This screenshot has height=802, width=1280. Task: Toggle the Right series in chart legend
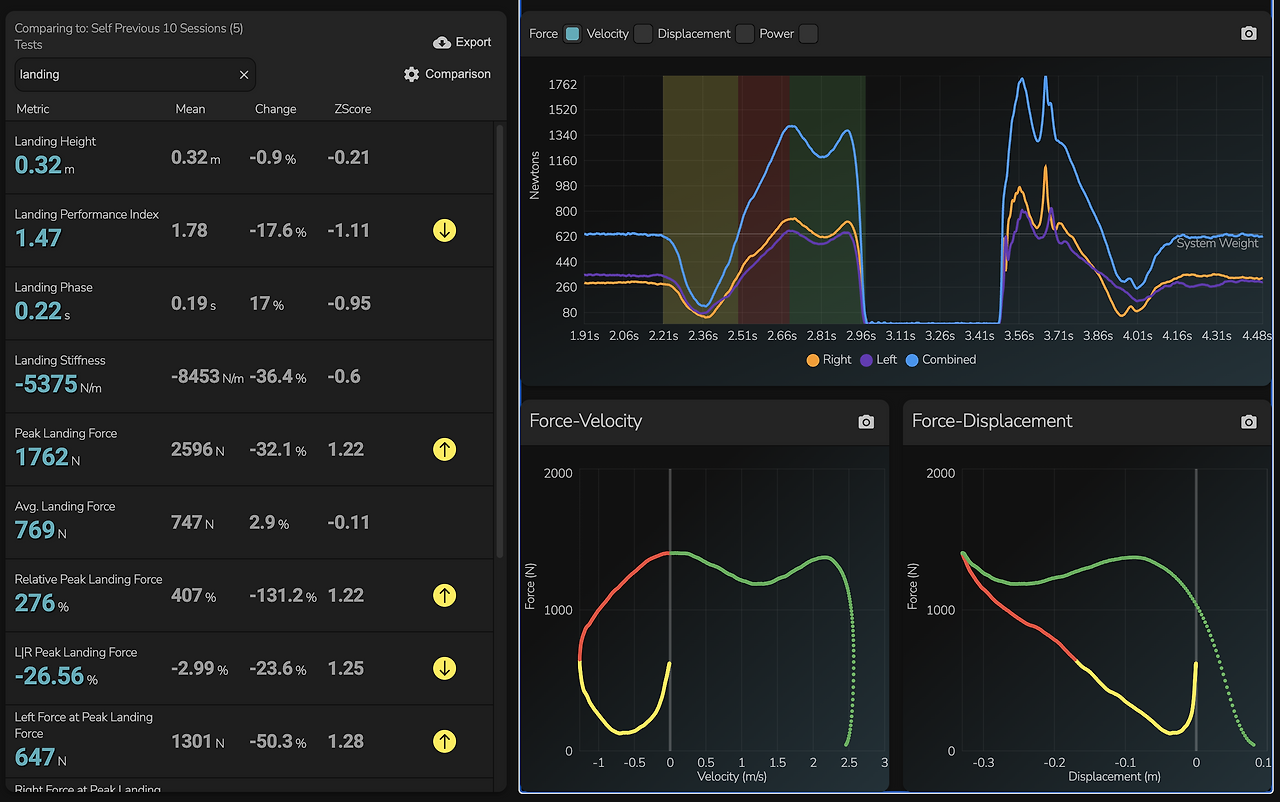click(829, 360)
